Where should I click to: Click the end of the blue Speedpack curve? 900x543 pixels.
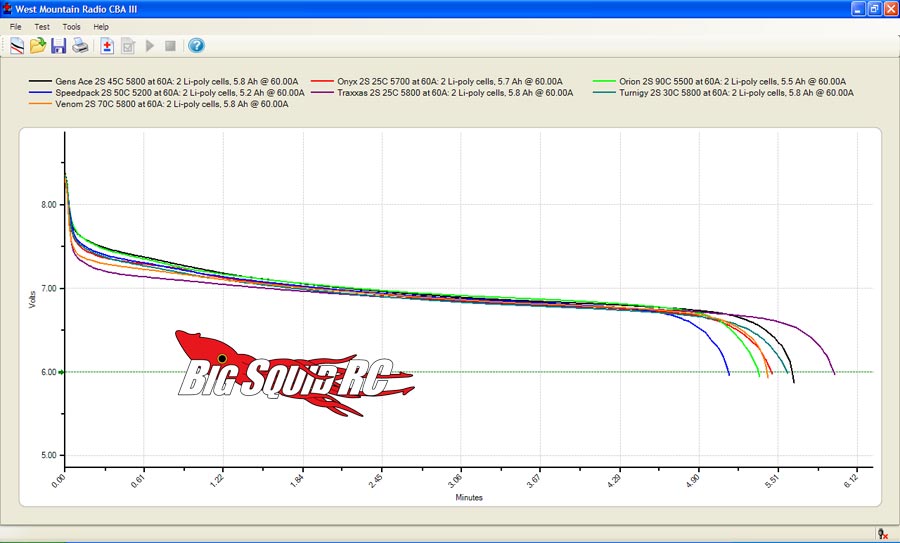[729, 374]
